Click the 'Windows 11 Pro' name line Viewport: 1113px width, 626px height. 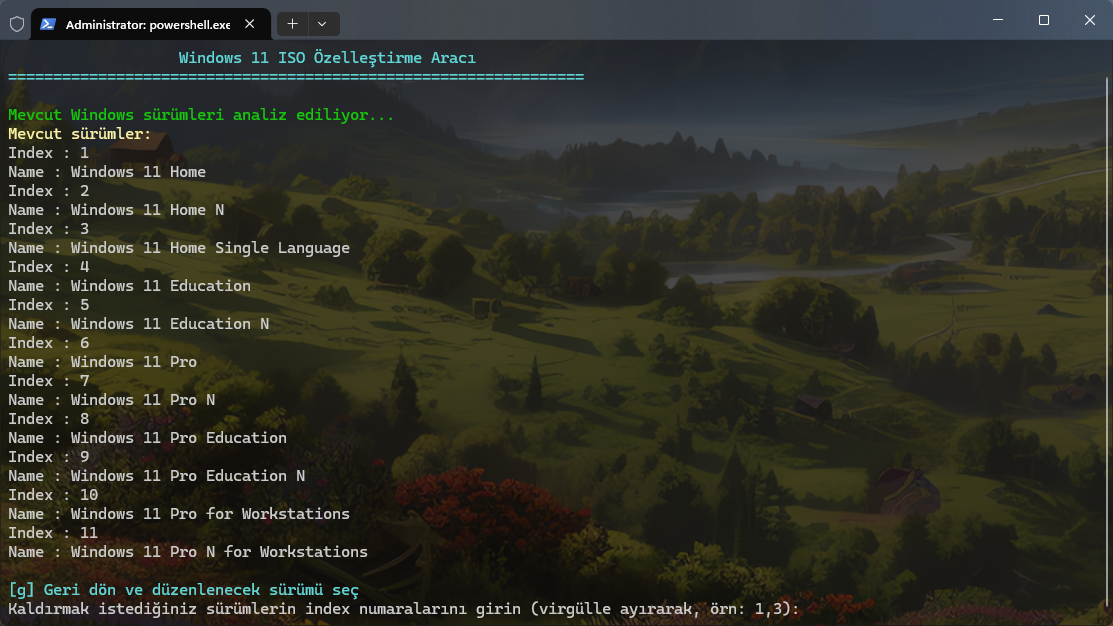click(x=102, y=362)
